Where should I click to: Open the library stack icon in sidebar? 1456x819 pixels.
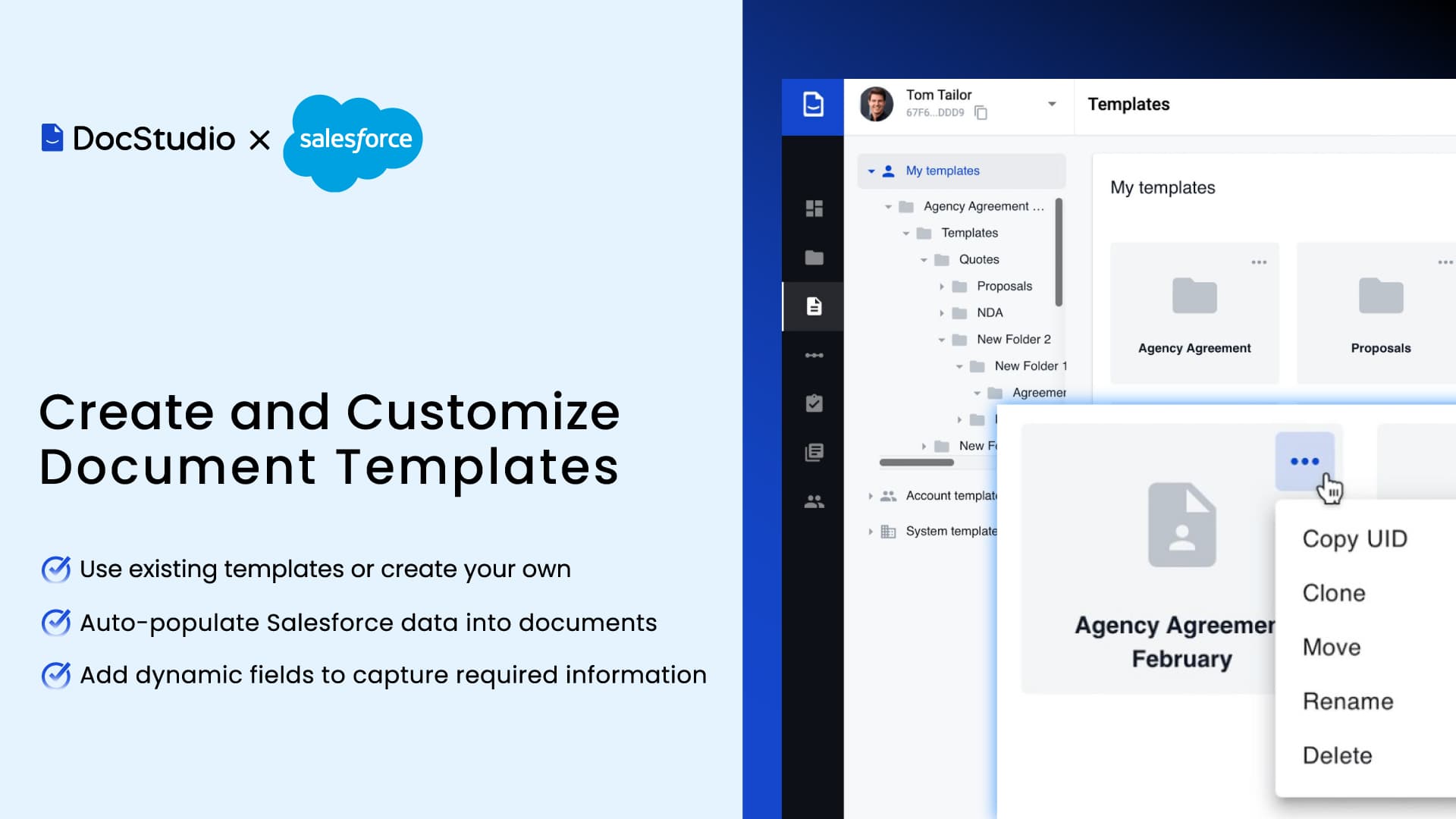814,453
